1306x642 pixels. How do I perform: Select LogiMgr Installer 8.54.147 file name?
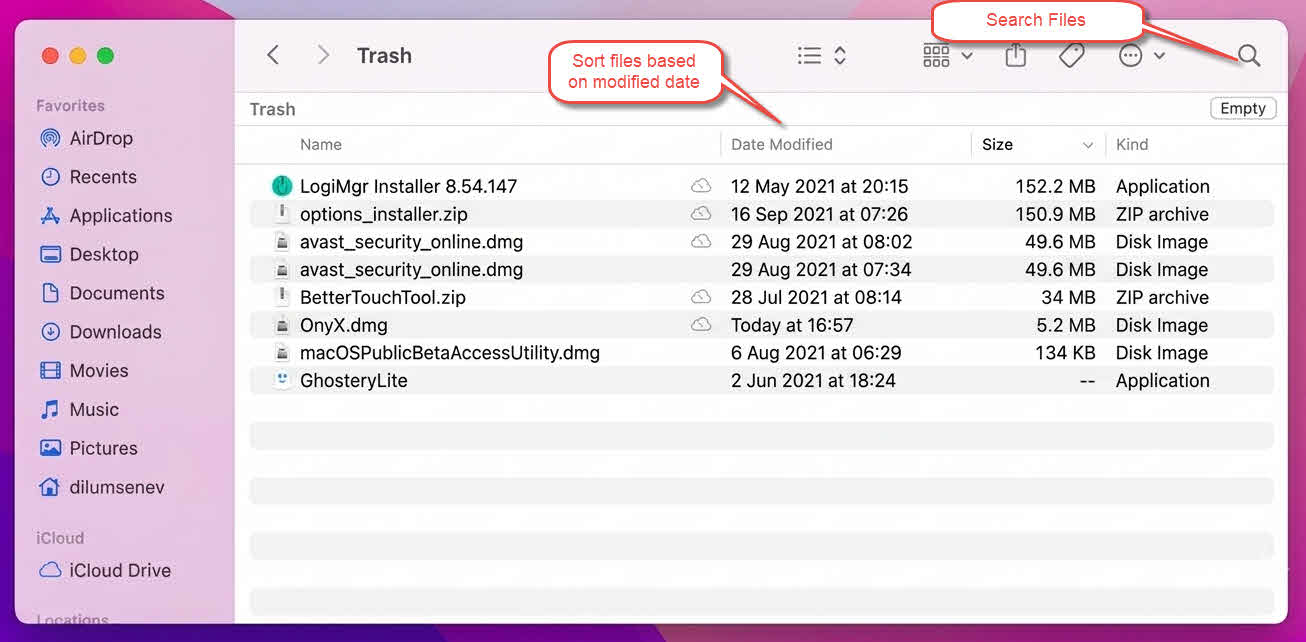(408, 186)
